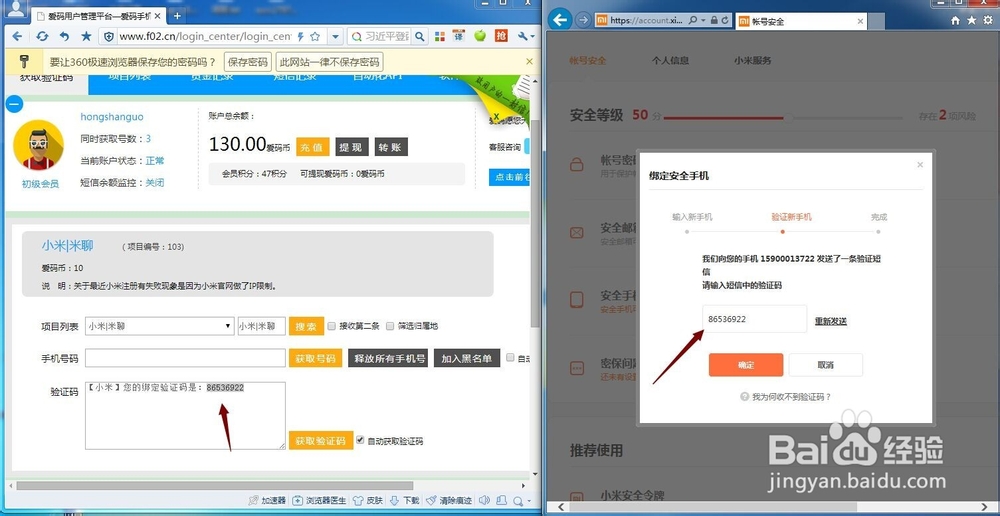This screenshot has height=516, width=1000.
Task: Open 皮肤 skin option in status bar
Action: pyautogui.click(x=368, y=501)
